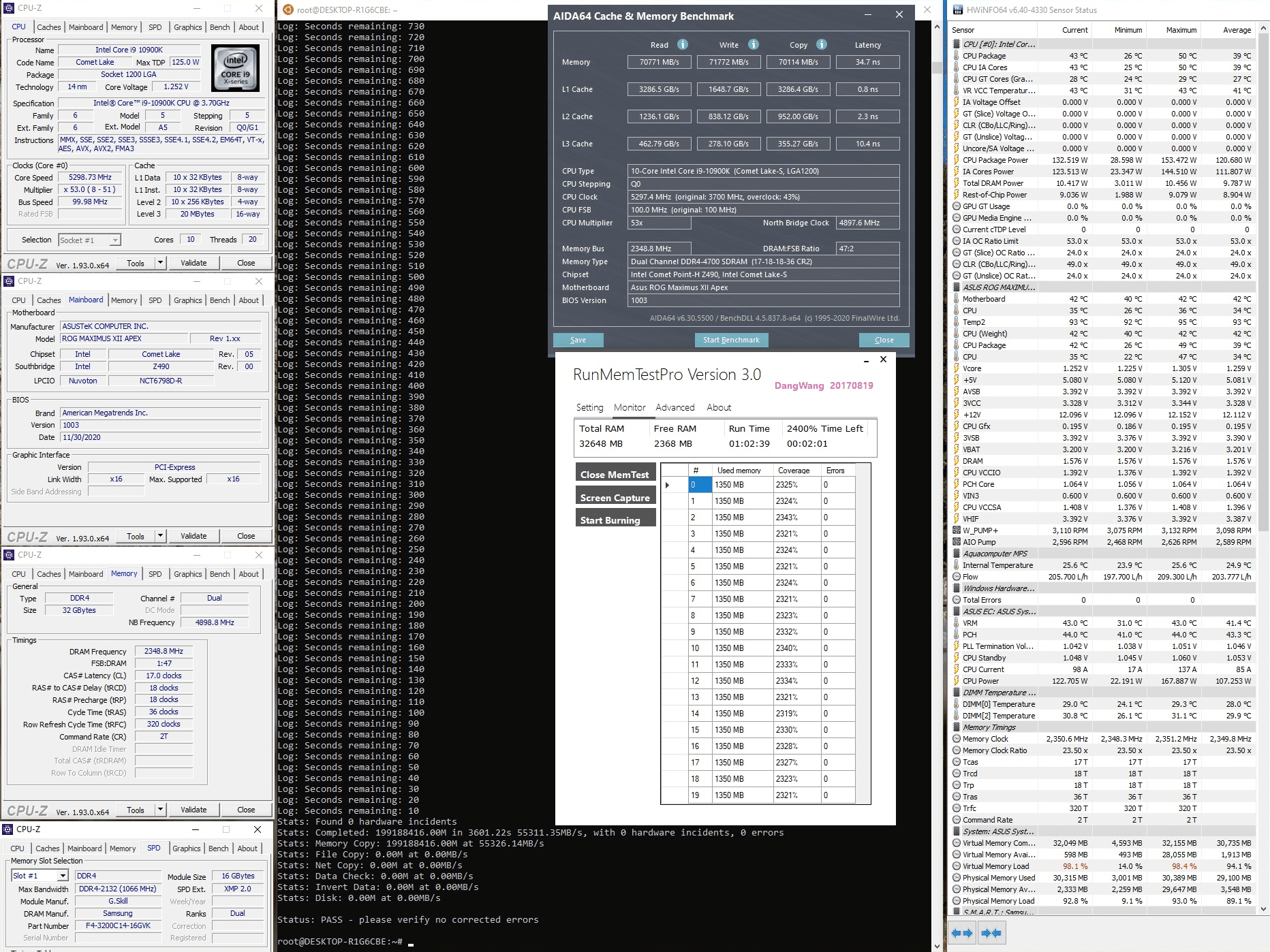Viewport: 1270px width, 952px height.
Task: Click Tools button in top CPU-Z window
Action: tap(136, 263)
